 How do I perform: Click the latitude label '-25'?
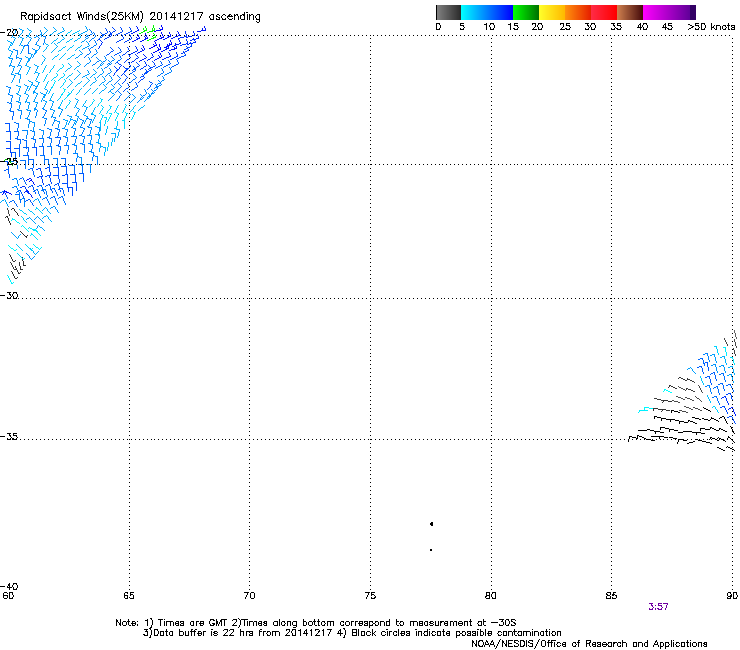coord(9,161)
